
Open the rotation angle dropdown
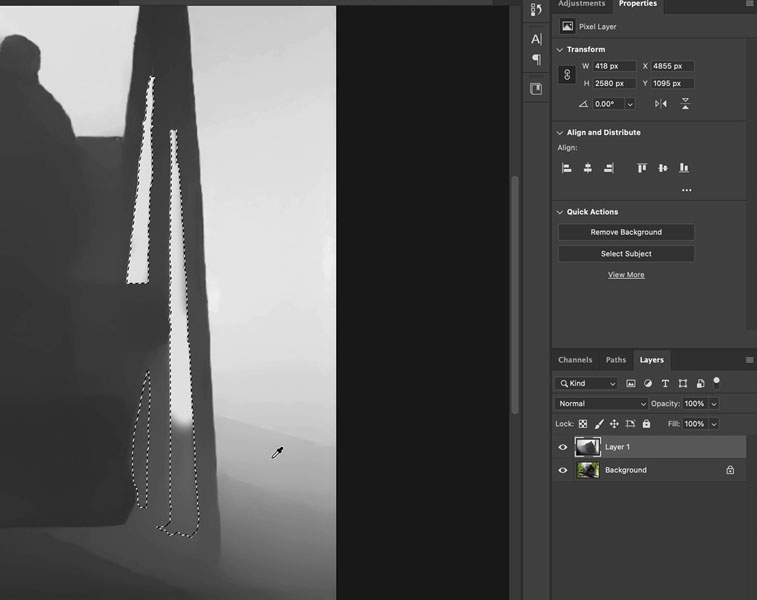click(630, 104)
